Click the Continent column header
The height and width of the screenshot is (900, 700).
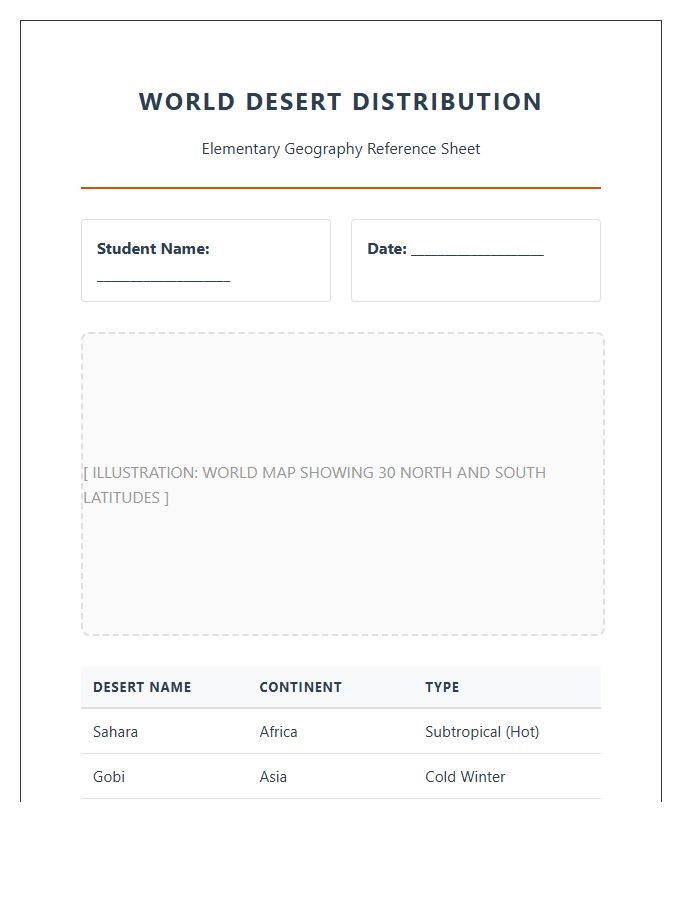point(300,687)
